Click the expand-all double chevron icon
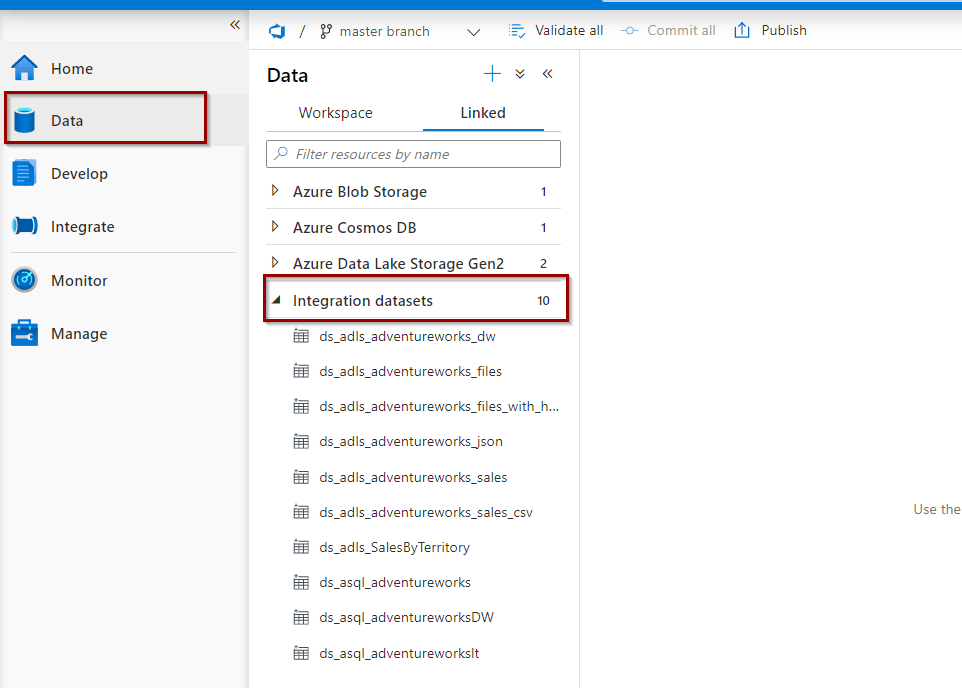Image resolution: width=962 pixels, height=688 pixels. click(x=520, y=74)
